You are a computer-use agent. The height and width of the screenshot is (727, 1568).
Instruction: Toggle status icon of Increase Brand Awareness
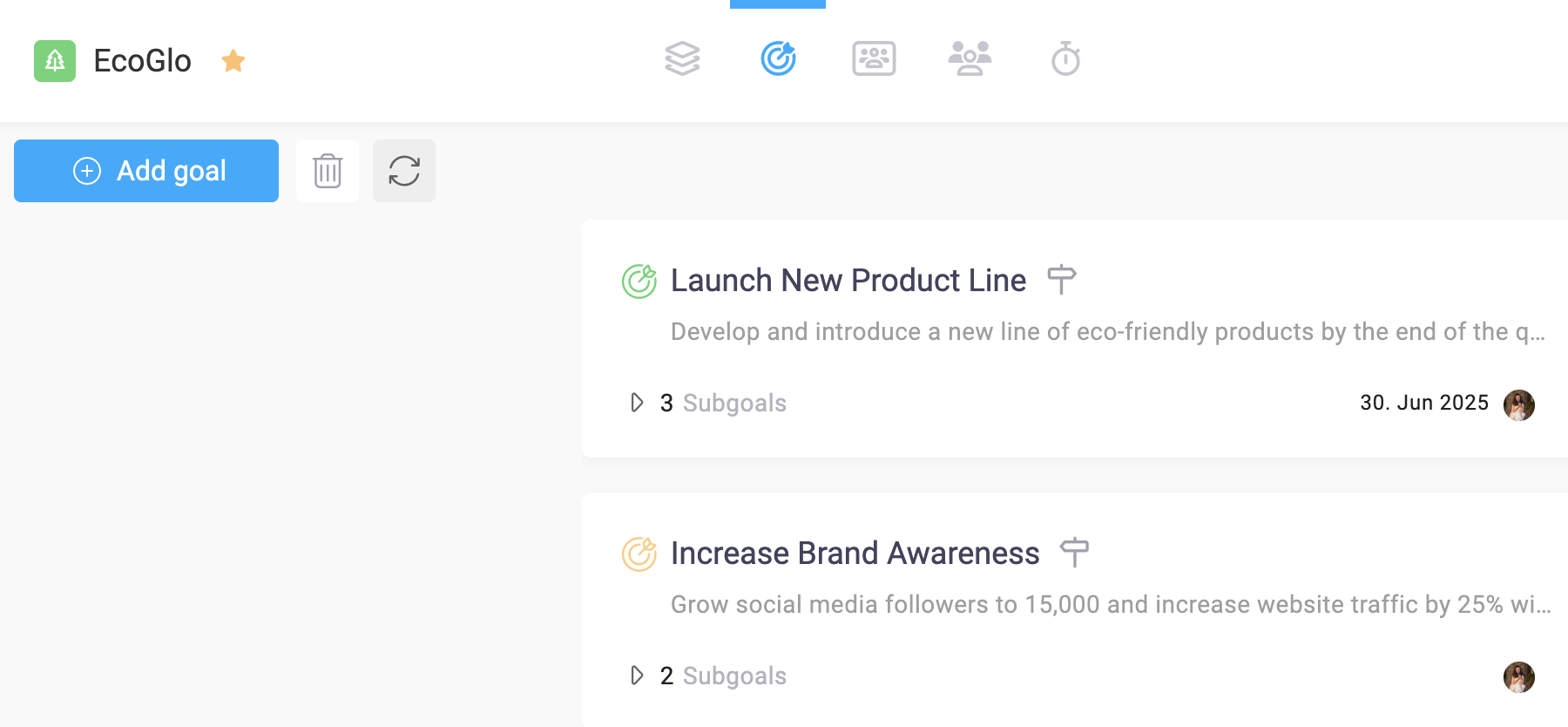click(639, 554)
